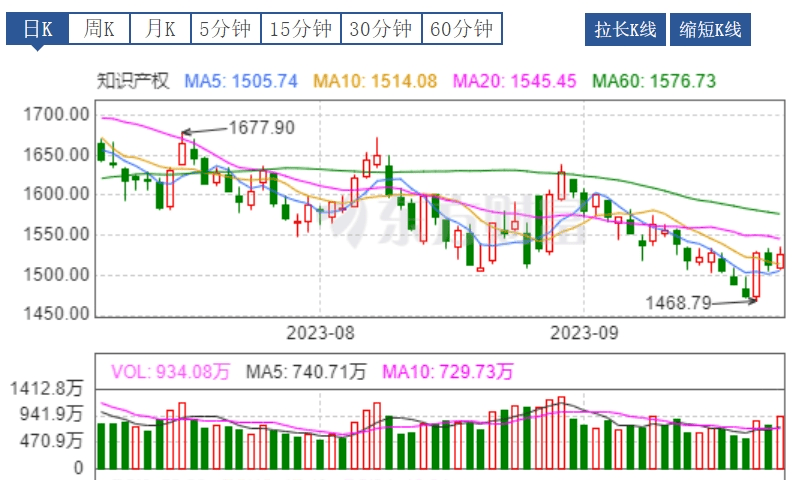The width and height of the screenshot is (792, 480).
Task: Click the blue MA5: 1505.74 legend
Action: coord(241,81)
